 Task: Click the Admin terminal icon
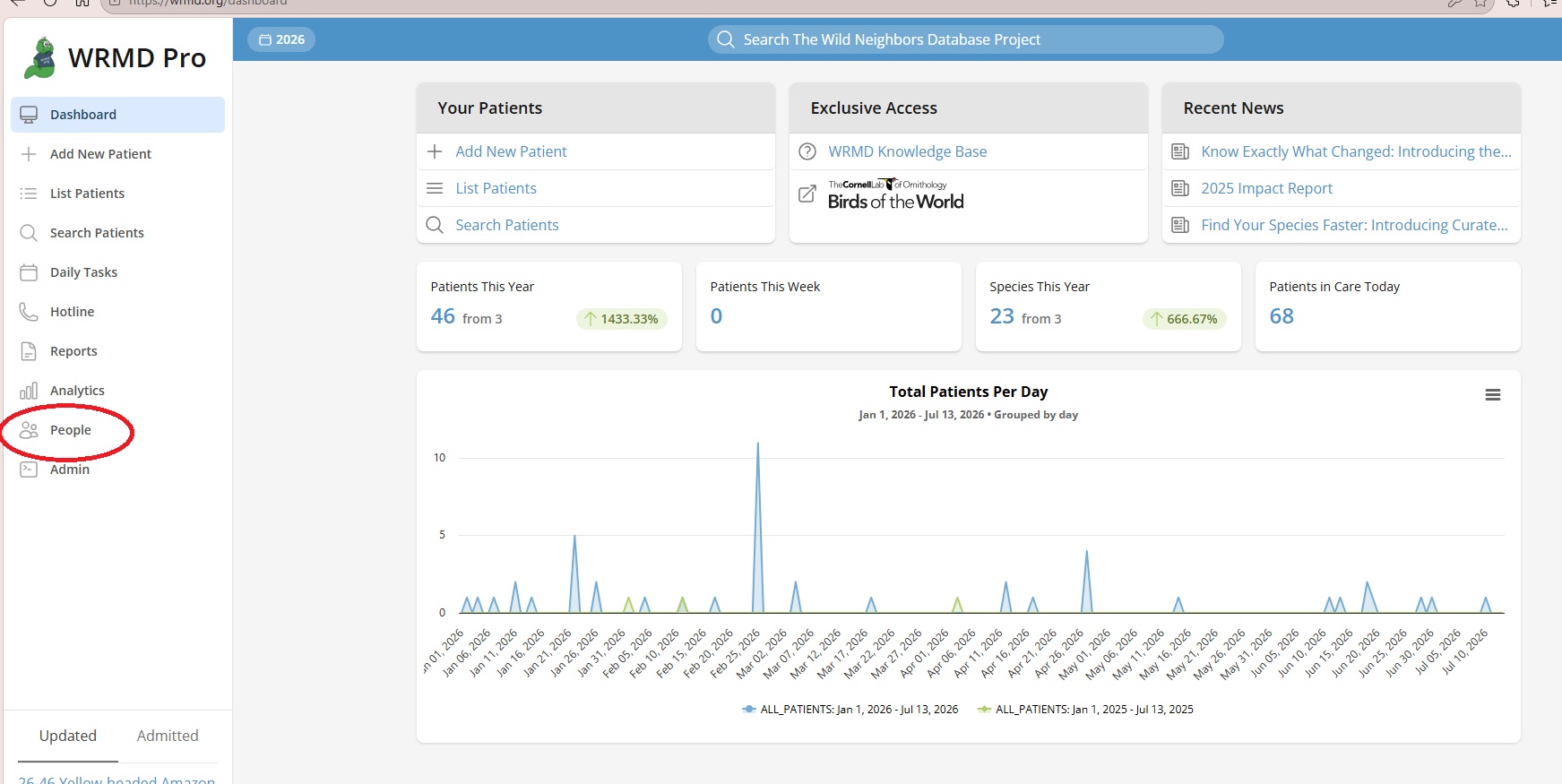[29, 470]
